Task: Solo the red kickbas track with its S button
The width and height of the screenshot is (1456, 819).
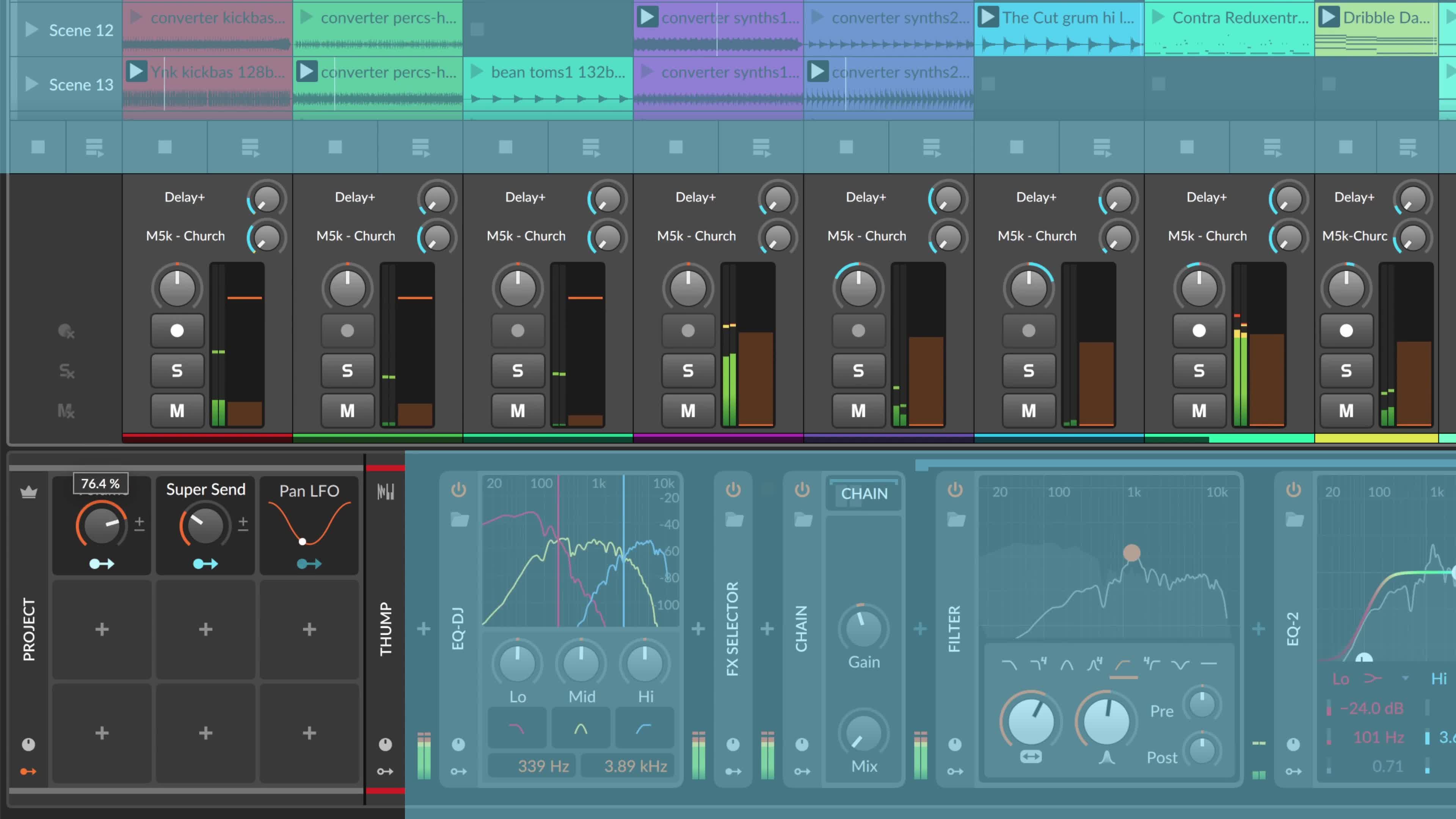Action: tap(177, 371)
